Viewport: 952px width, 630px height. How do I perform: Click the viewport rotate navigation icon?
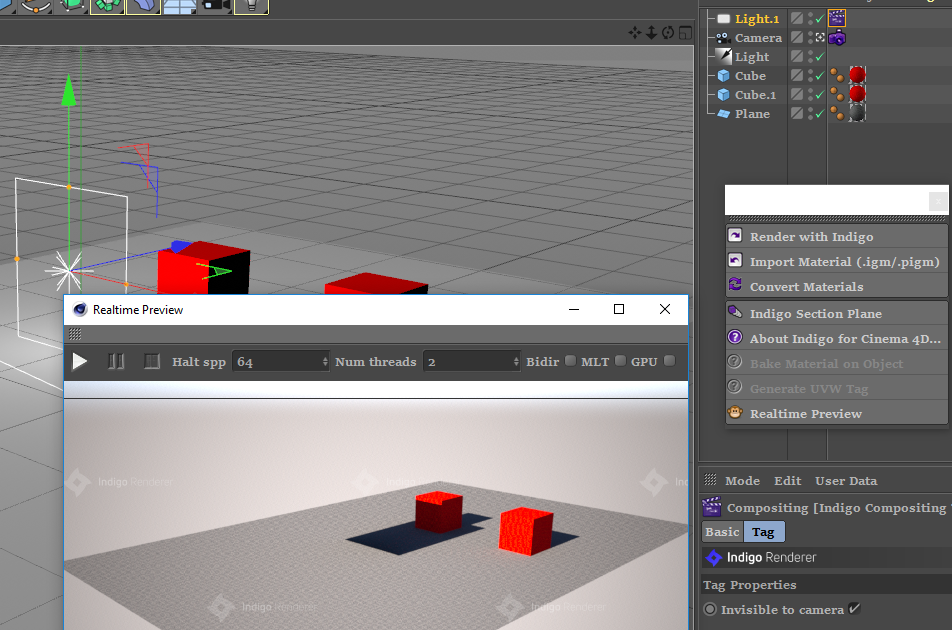pyautogui.click(x=668, y=33)
